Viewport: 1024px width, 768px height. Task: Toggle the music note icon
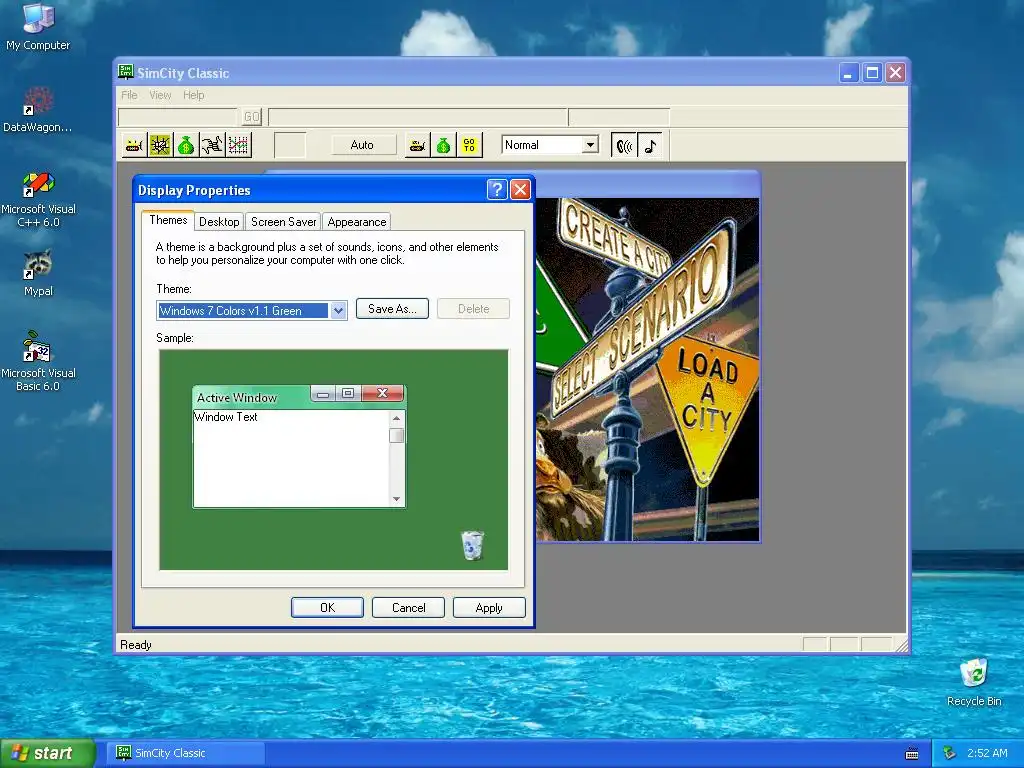click(x=650, y=146)
